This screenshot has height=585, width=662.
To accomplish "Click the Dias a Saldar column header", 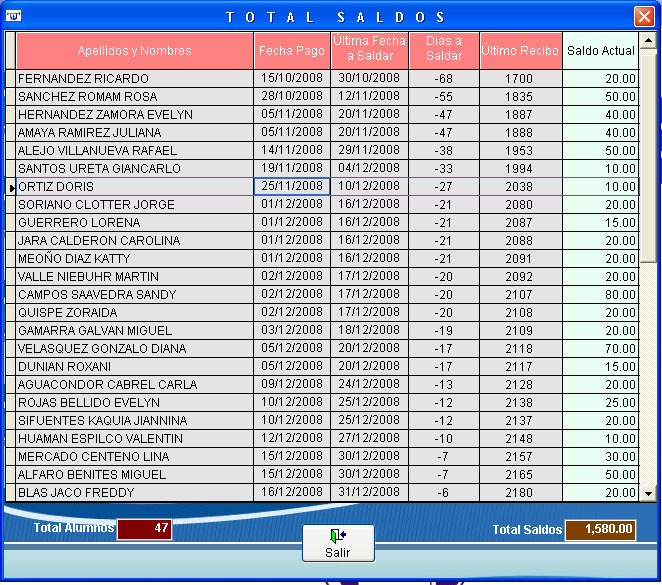I will coord(444,49).
